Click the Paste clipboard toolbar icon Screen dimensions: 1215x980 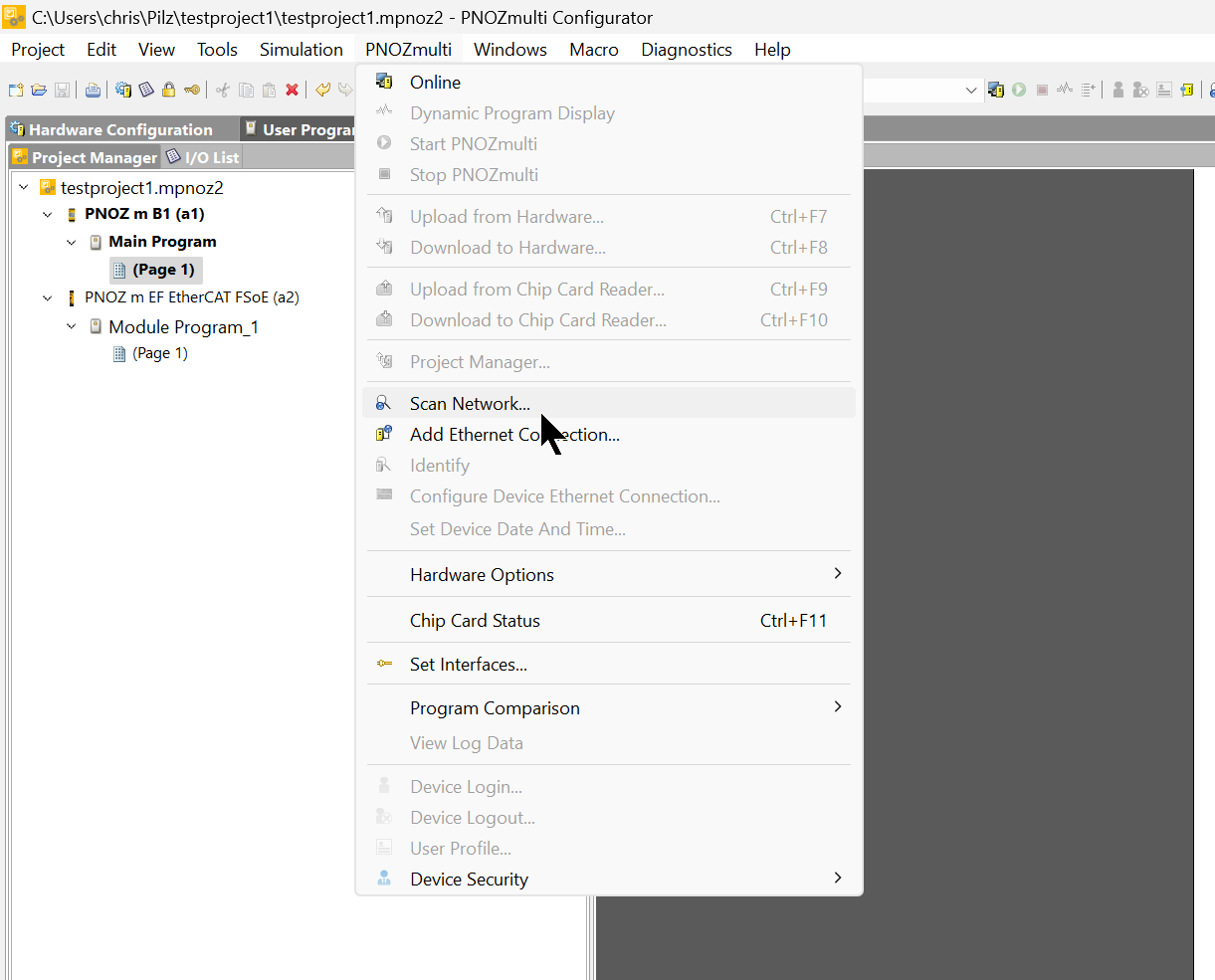tap(269, 90)
